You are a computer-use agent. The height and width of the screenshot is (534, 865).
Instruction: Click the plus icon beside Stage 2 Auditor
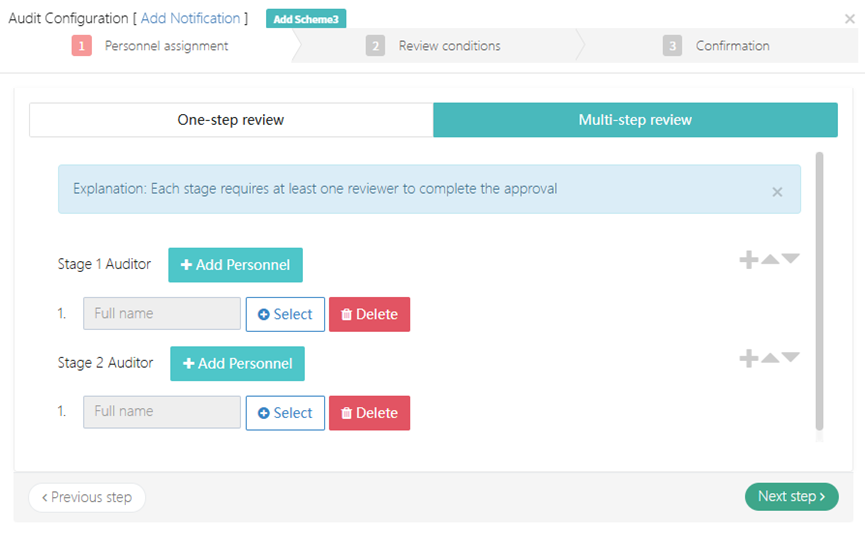point(747,358)
